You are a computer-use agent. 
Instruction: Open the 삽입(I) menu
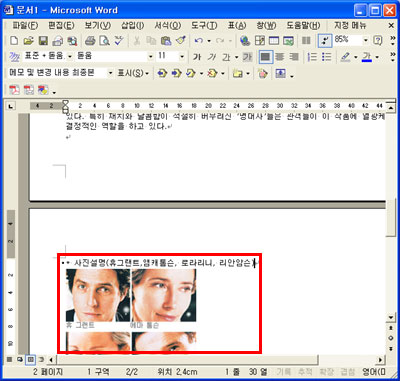pos(132,26)
